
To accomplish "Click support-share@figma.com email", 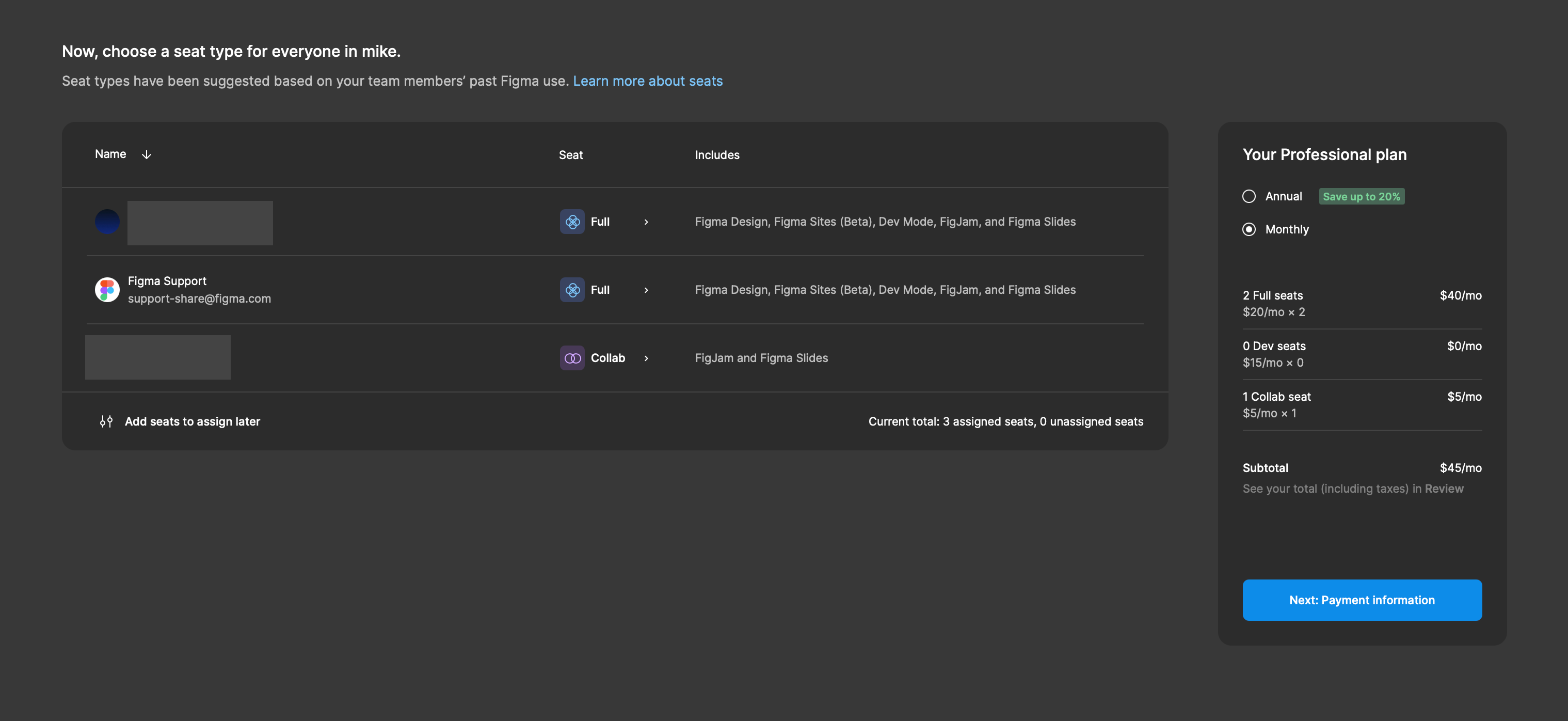I will pos(199,299).
